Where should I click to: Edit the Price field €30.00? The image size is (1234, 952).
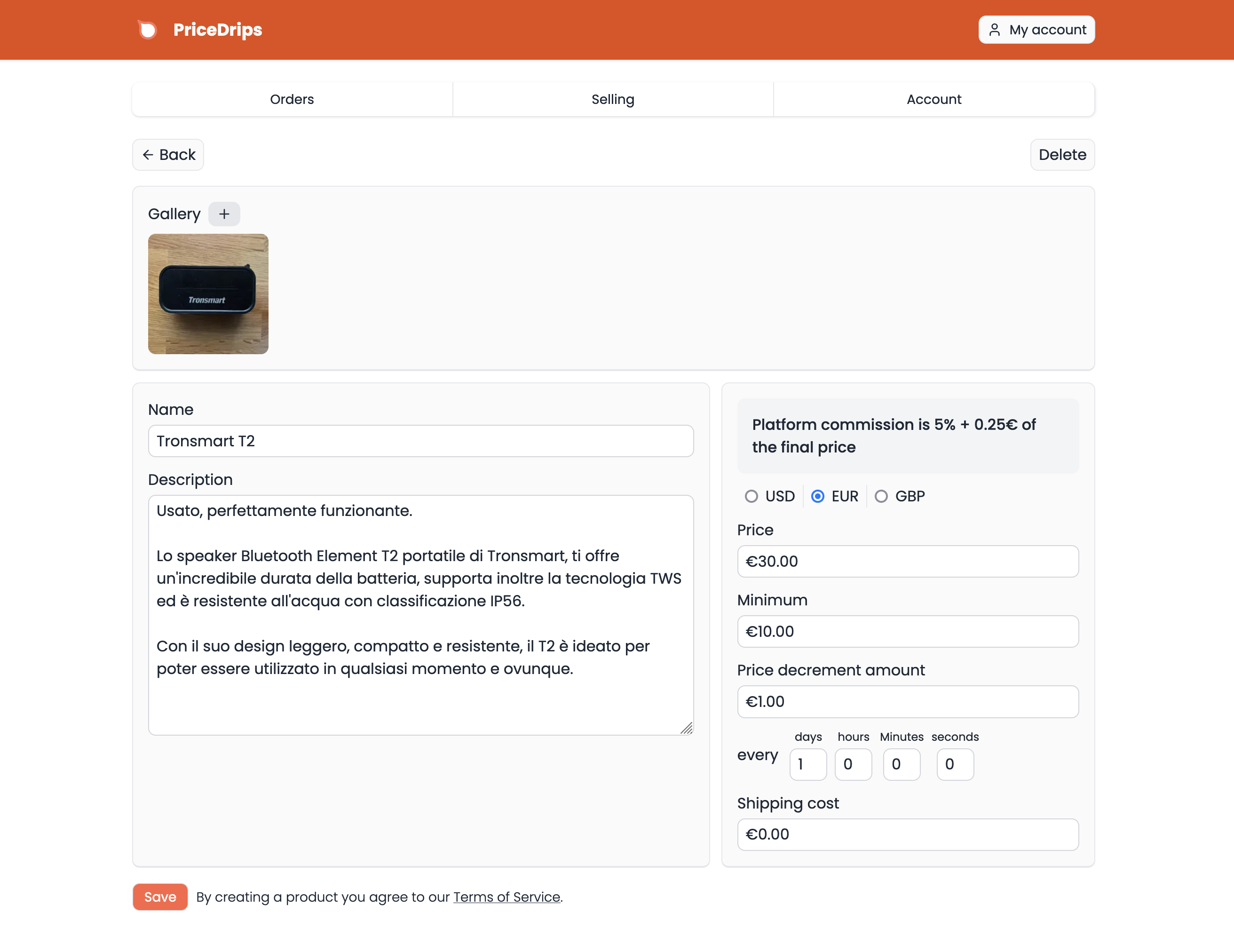908,562
